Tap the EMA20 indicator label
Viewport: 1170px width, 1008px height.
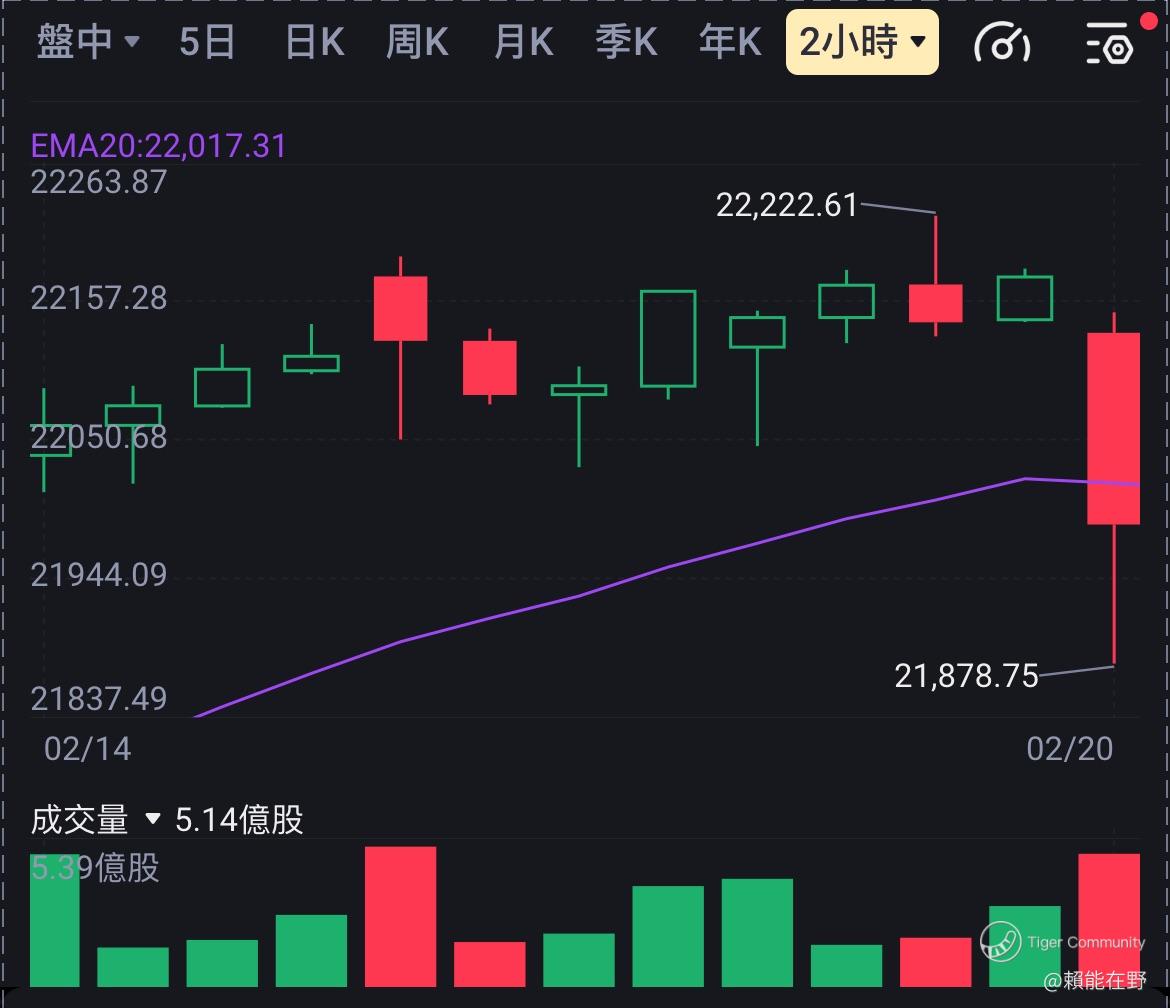tap(158, 146)
